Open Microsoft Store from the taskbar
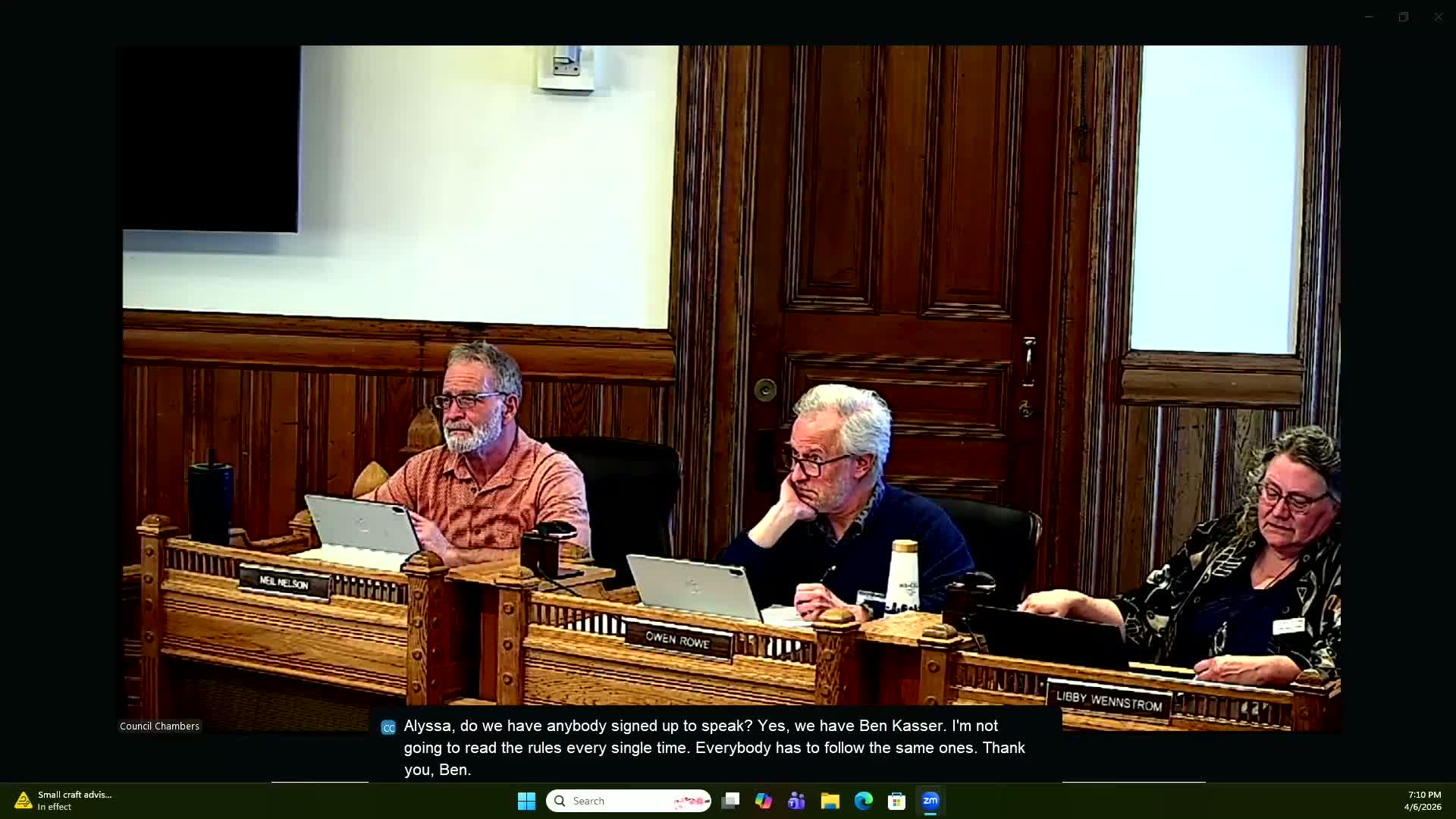 pos(896,801)
